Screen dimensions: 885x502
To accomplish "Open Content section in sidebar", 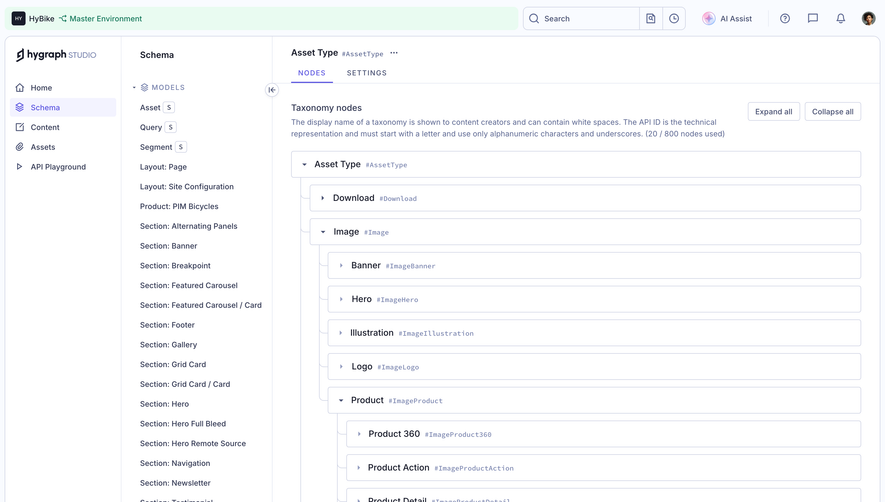I will pyautogui.click(x=63, y=127).
